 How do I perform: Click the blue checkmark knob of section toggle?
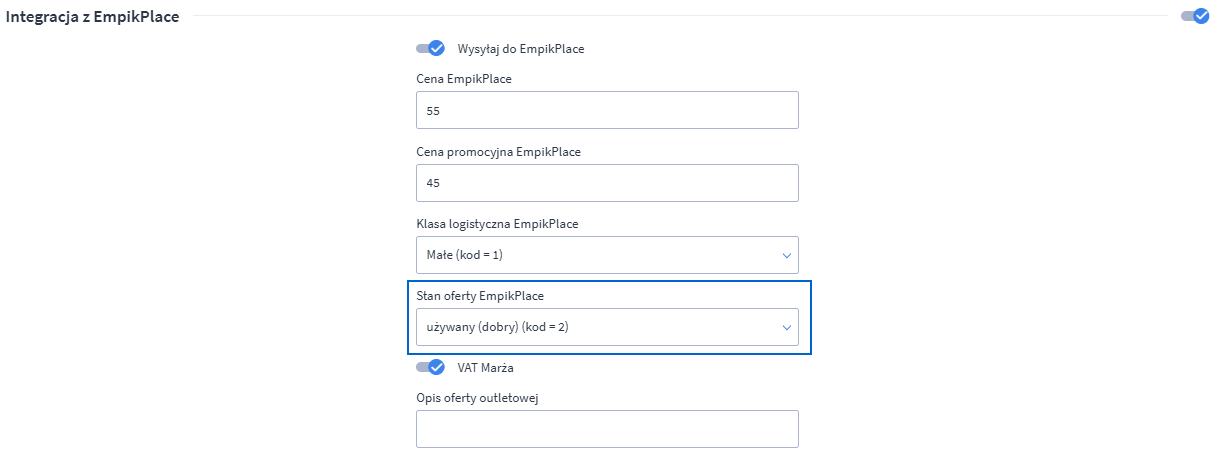1201,16
